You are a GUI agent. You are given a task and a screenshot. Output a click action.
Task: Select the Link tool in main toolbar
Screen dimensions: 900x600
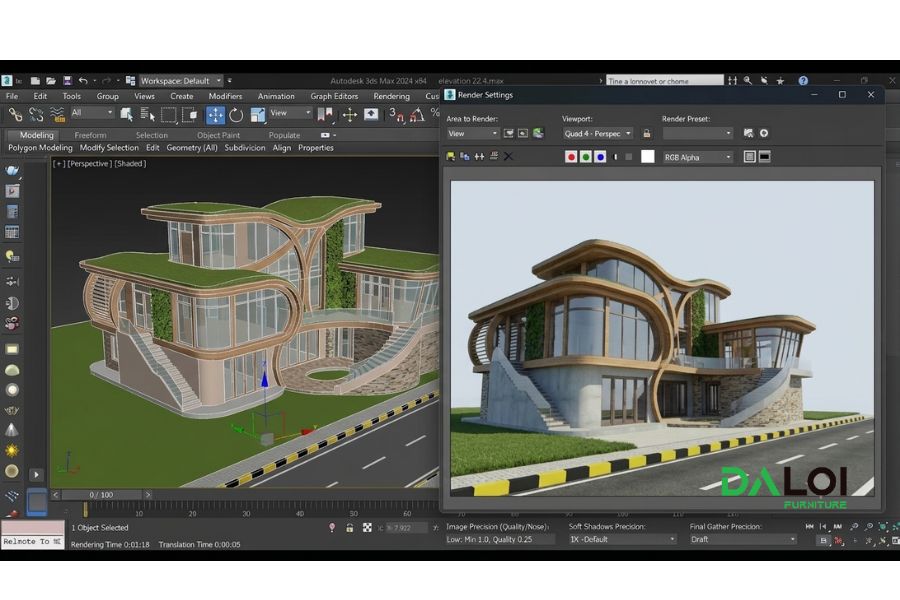pyautogui.click(x=15, y=115)
